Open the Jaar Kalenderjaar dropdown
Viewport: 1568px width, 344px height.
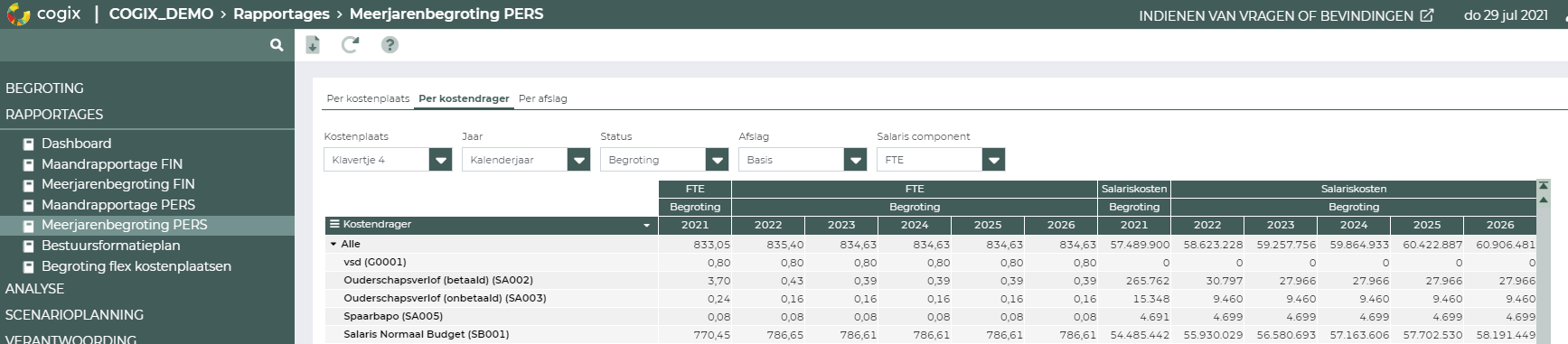click(x=578, y=160)
